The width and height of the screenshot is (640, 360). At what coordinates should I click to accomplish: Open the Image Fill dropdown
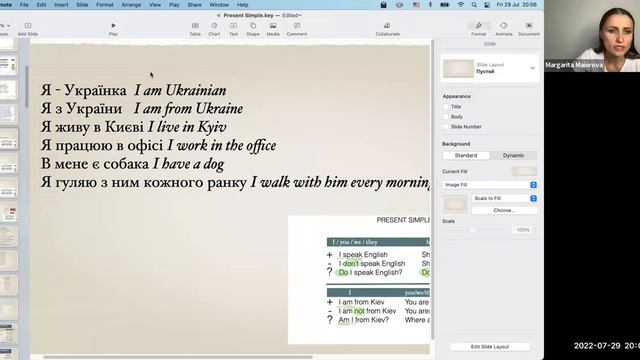[x=489, y=185]
